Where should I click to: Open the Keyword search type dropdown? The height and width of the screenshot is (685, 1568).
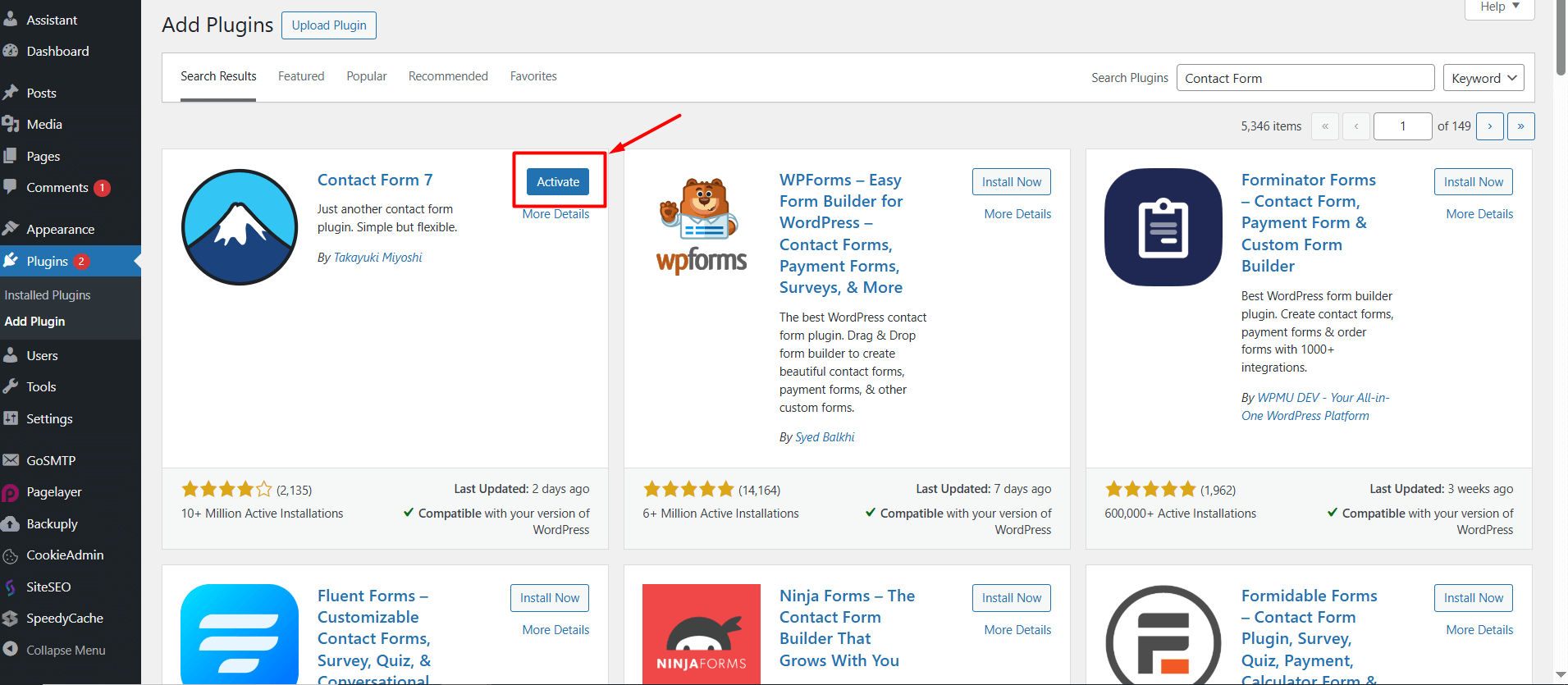[1483, 78]
